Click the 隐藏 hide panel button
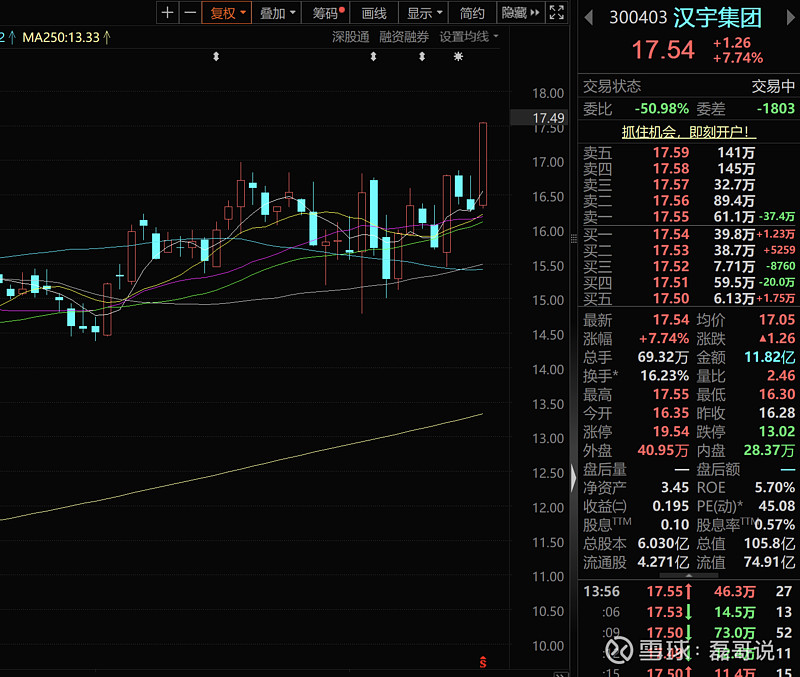Screen dimensions: 800x677 pos(520,12)
